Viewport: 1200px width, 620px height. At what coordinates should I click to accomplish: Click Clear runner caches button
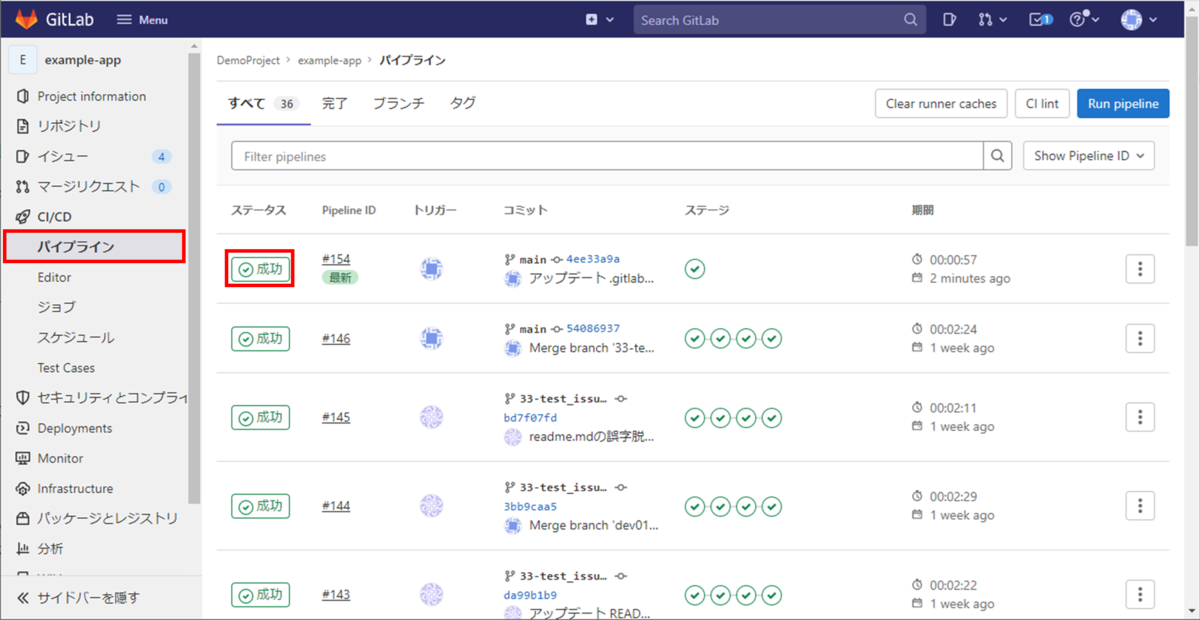(941, 104)
